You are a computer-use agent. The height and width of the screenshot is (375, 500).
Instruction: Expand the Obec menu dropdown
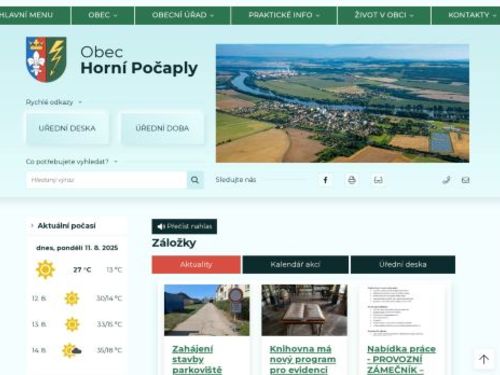tap(103, 15)
